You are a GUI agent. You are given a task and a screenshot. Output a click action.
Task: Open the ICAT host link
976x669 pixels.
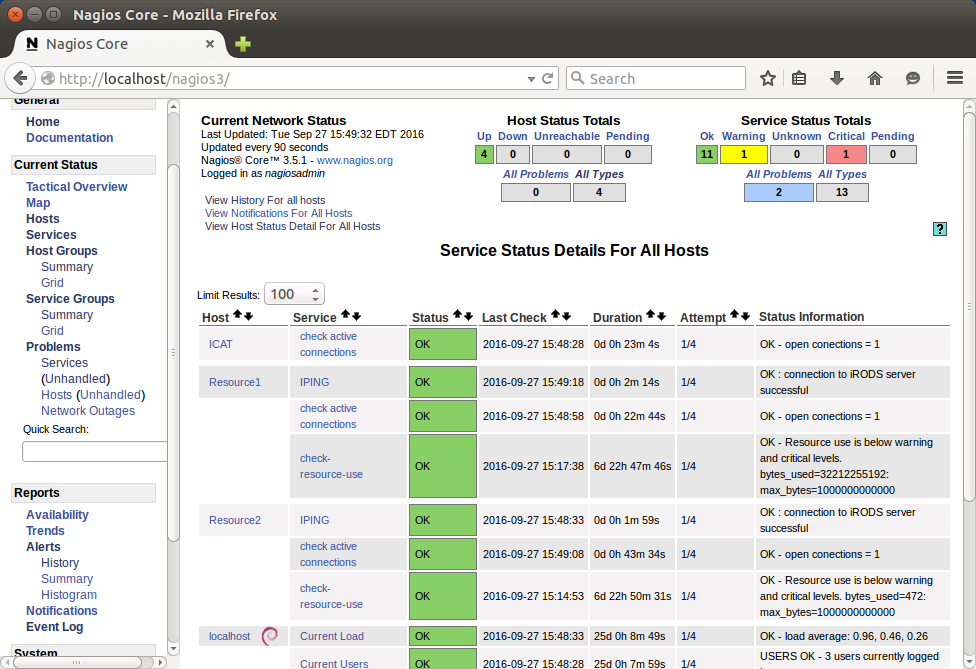click(220, 344)
